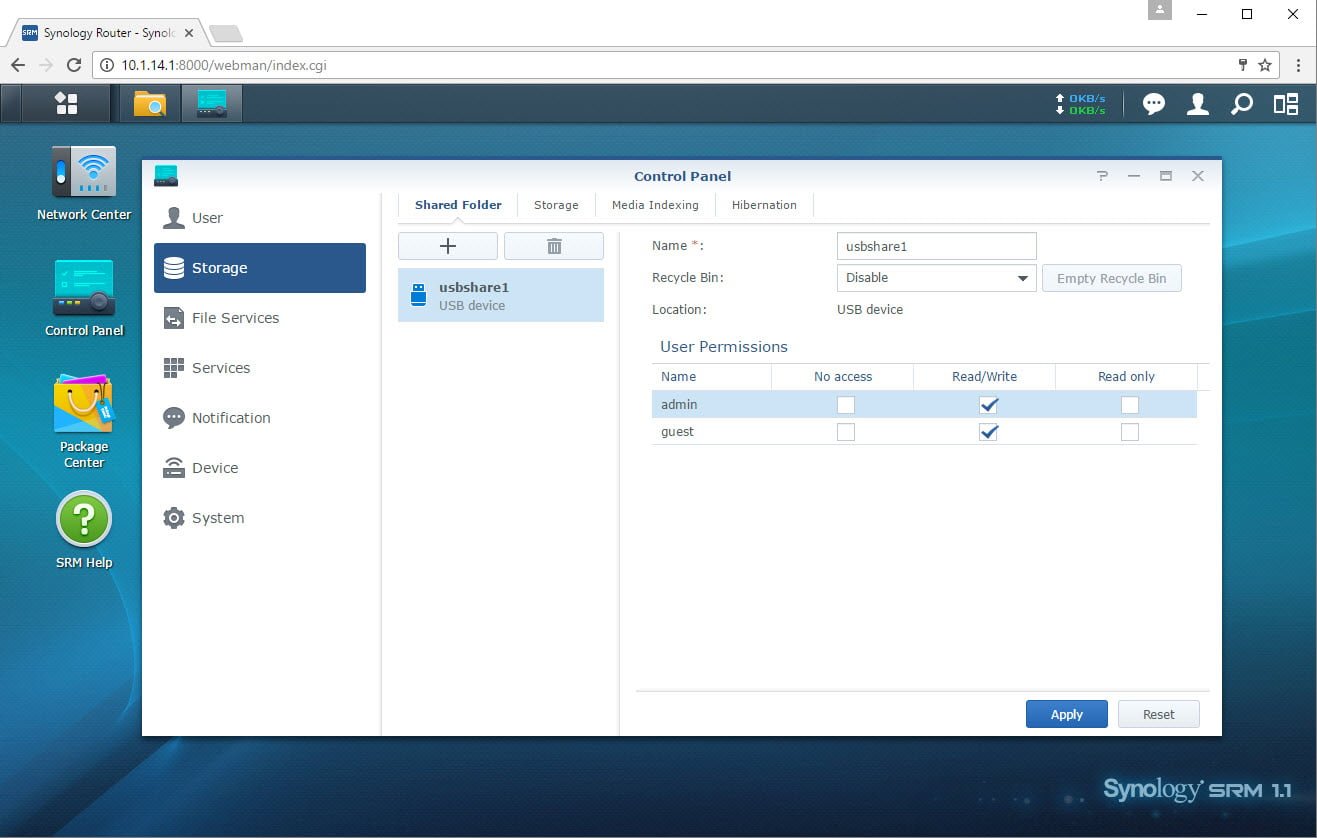Tick Read only for admin
This screenshot has height=838, width=1317.
point(1130,405)
